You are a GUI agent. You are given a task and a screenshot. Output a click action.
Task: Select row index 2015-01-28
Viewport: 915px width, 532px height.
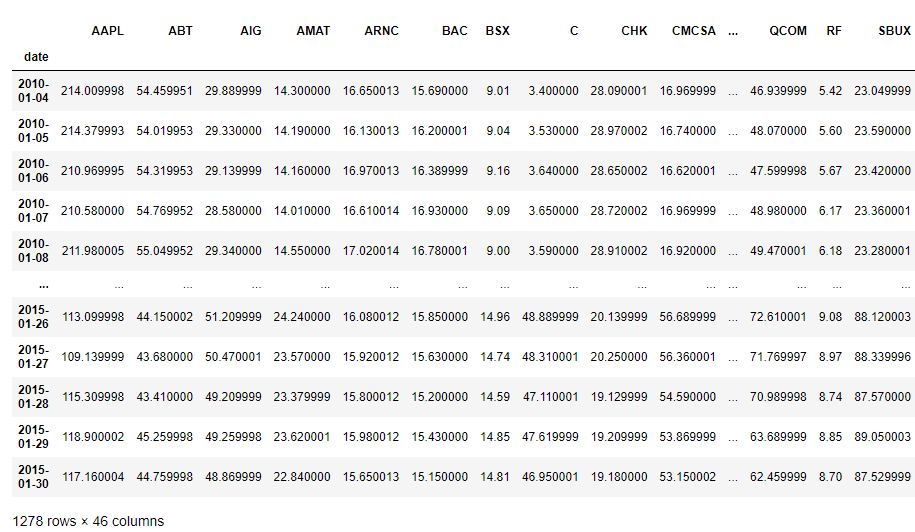(x=33, y=397)
